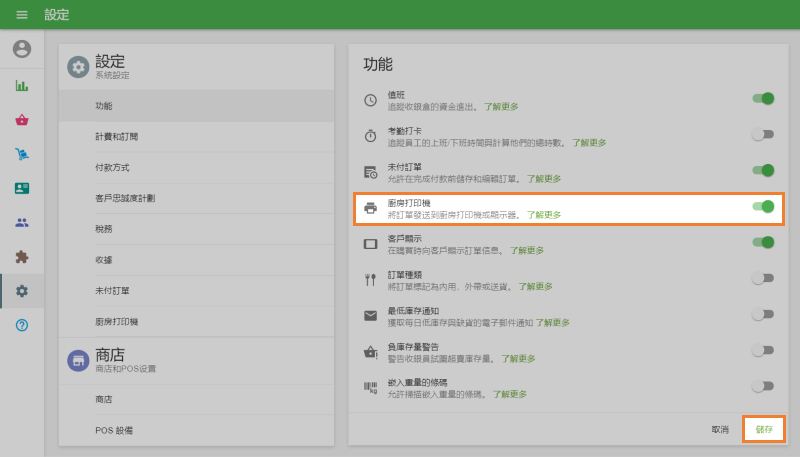The width and height of the screenshot is (800, 457).
Task: Open reports bar chart in sidebar
Action: coord(22,86)
